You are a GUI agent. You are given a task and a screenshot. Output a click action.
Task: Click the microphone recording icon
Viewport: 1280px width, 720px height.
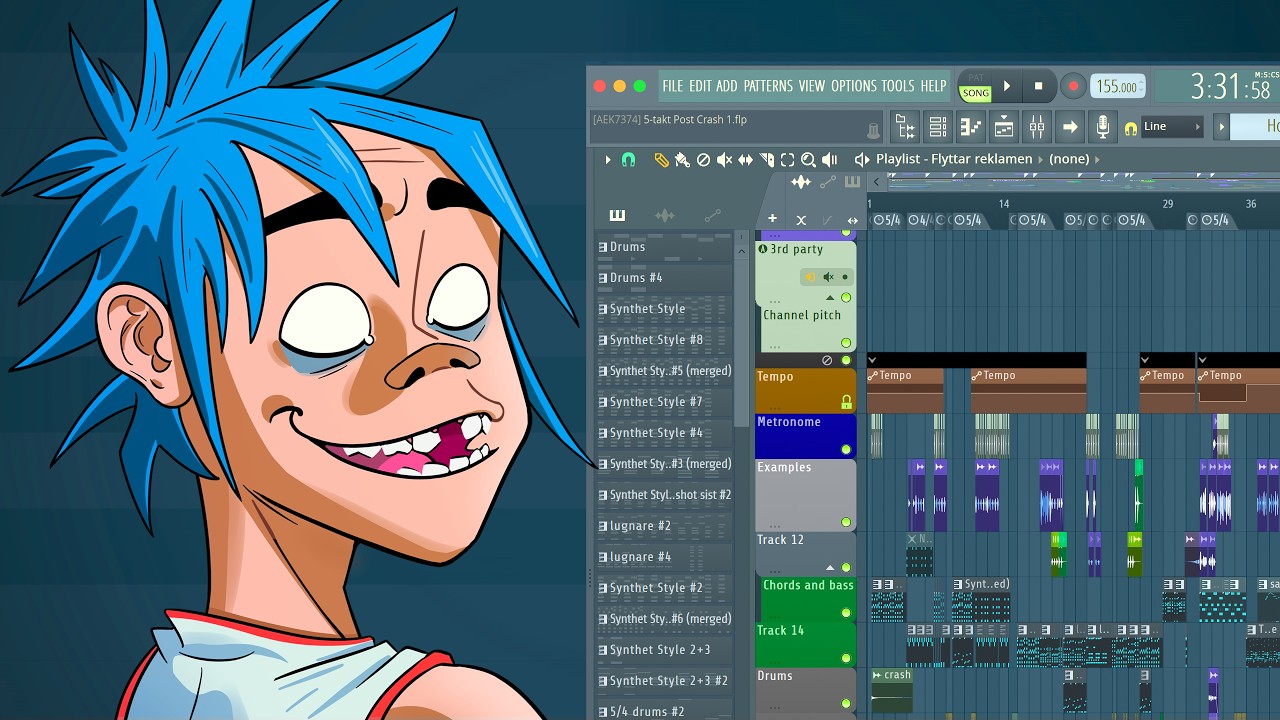click(x=1102, y=127)
